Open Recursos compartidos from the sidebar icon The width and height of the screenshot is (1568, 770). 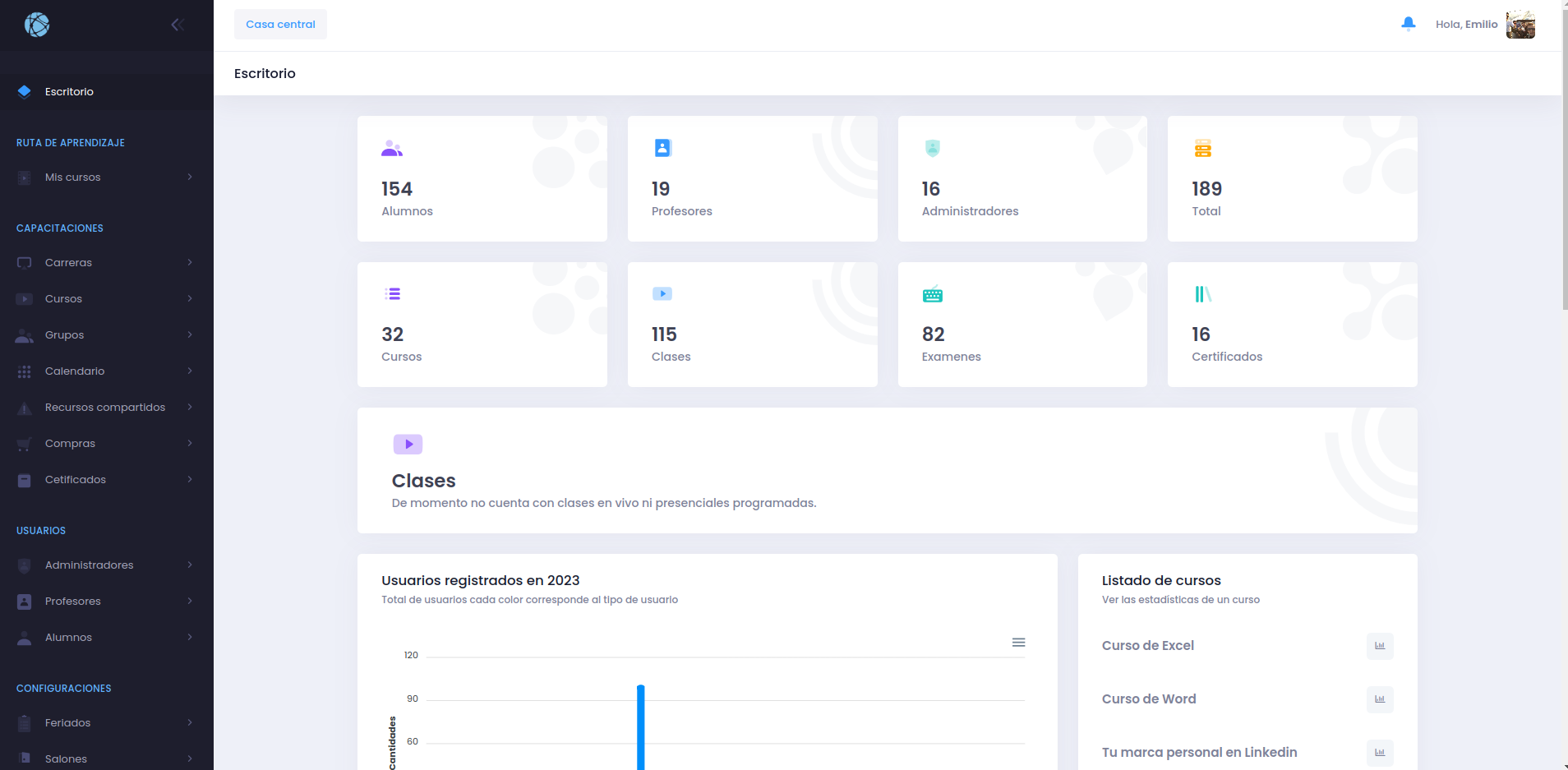point(24,407)
